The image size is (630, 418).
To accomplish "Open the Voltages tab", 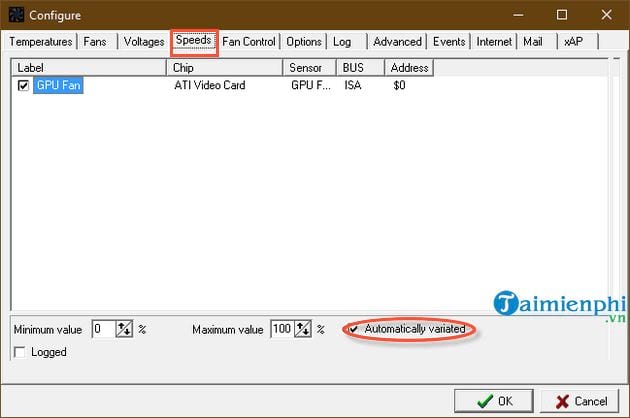I will 144,41.
